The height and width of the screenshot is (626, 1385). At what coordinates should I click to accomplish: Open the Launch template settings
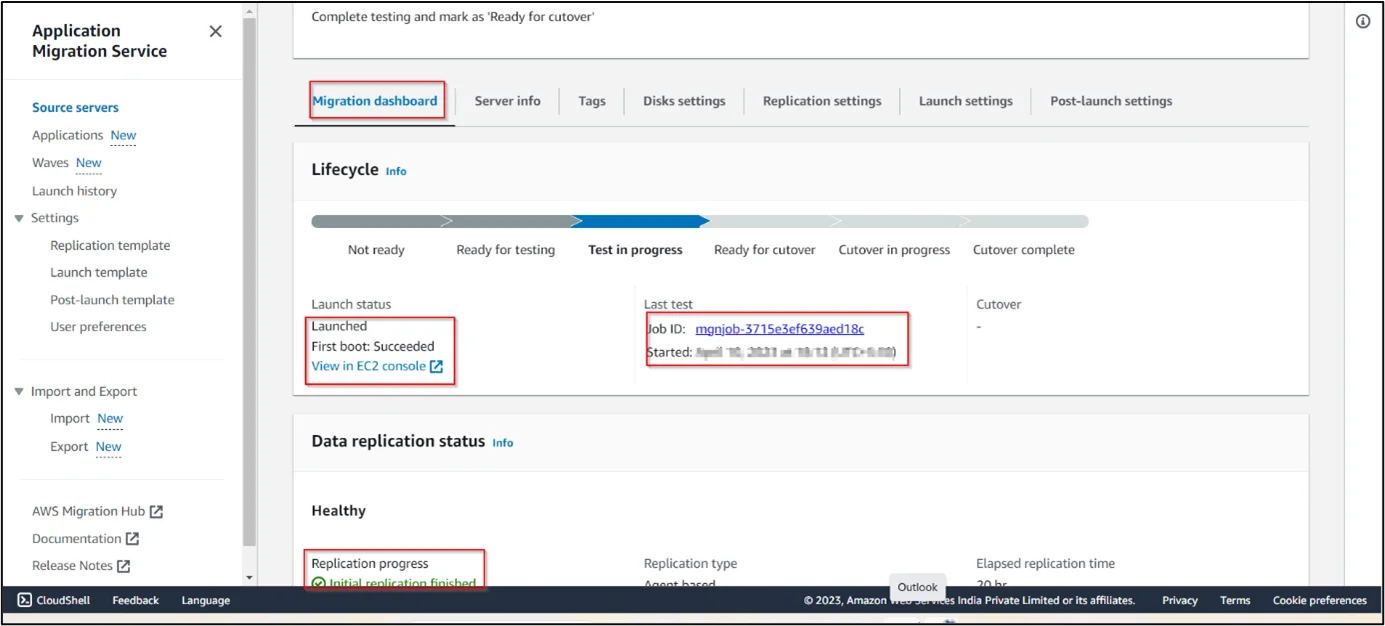tap(99, 273)
